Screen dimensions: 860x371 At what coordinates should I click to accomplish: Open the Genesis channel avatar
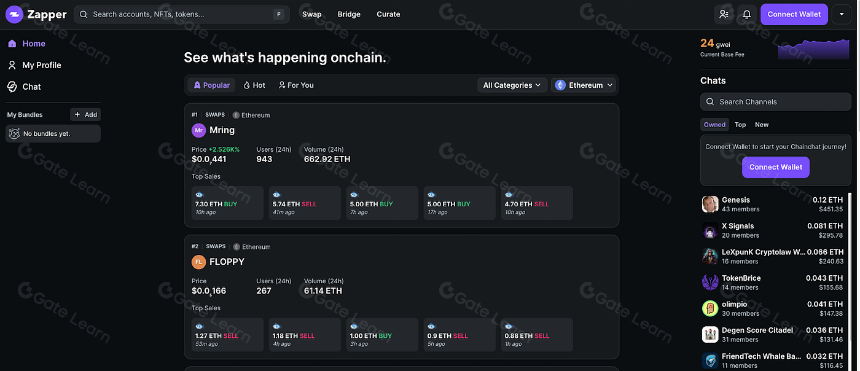click(710, 204)
